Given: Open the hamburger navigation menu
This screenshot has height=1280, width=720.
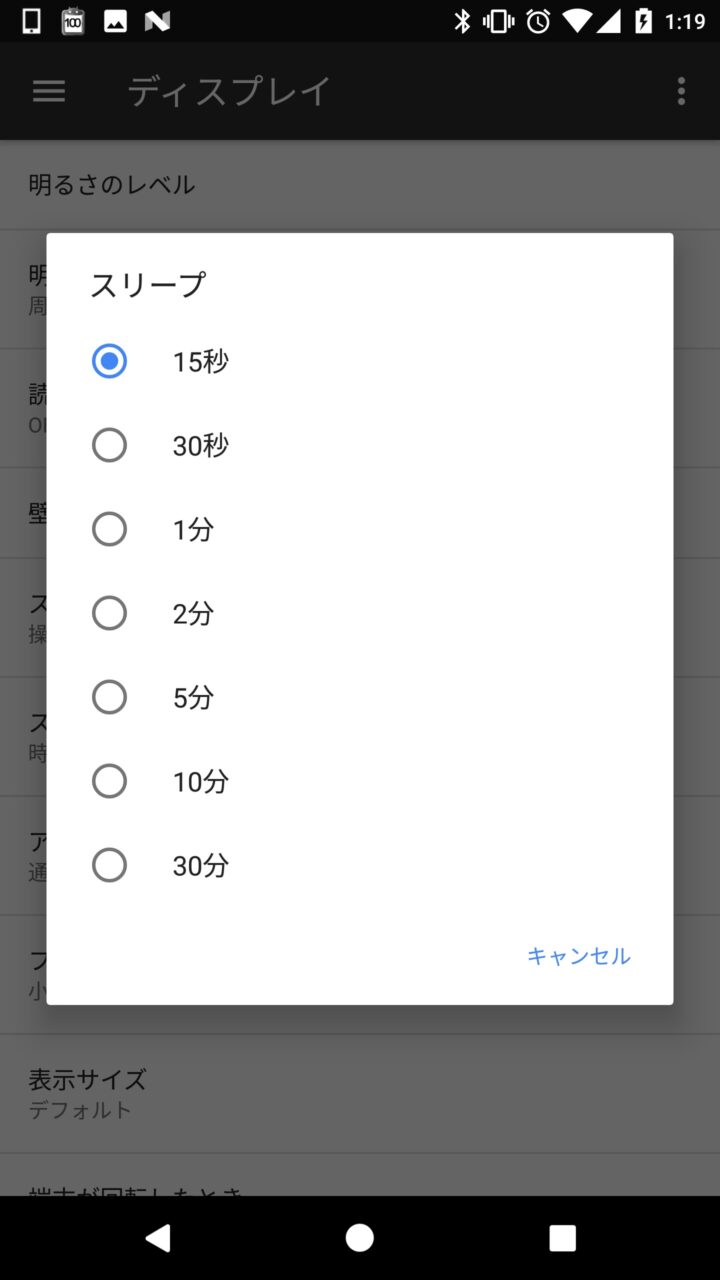Looking at the screenshot, I should point(49,92).
